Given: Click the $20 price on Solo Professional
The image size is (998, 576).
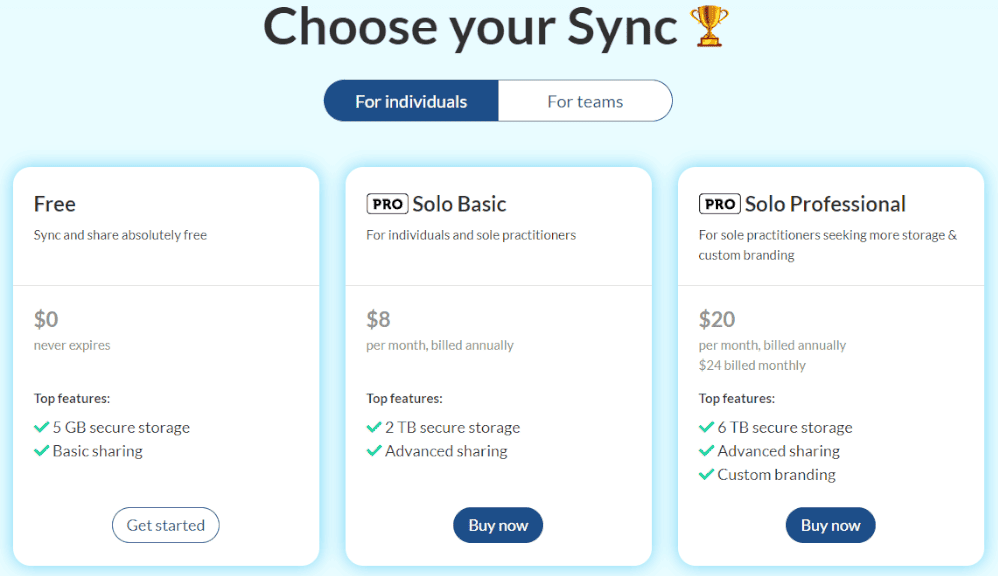Looking at the screenshot, I should coord(717,319).
